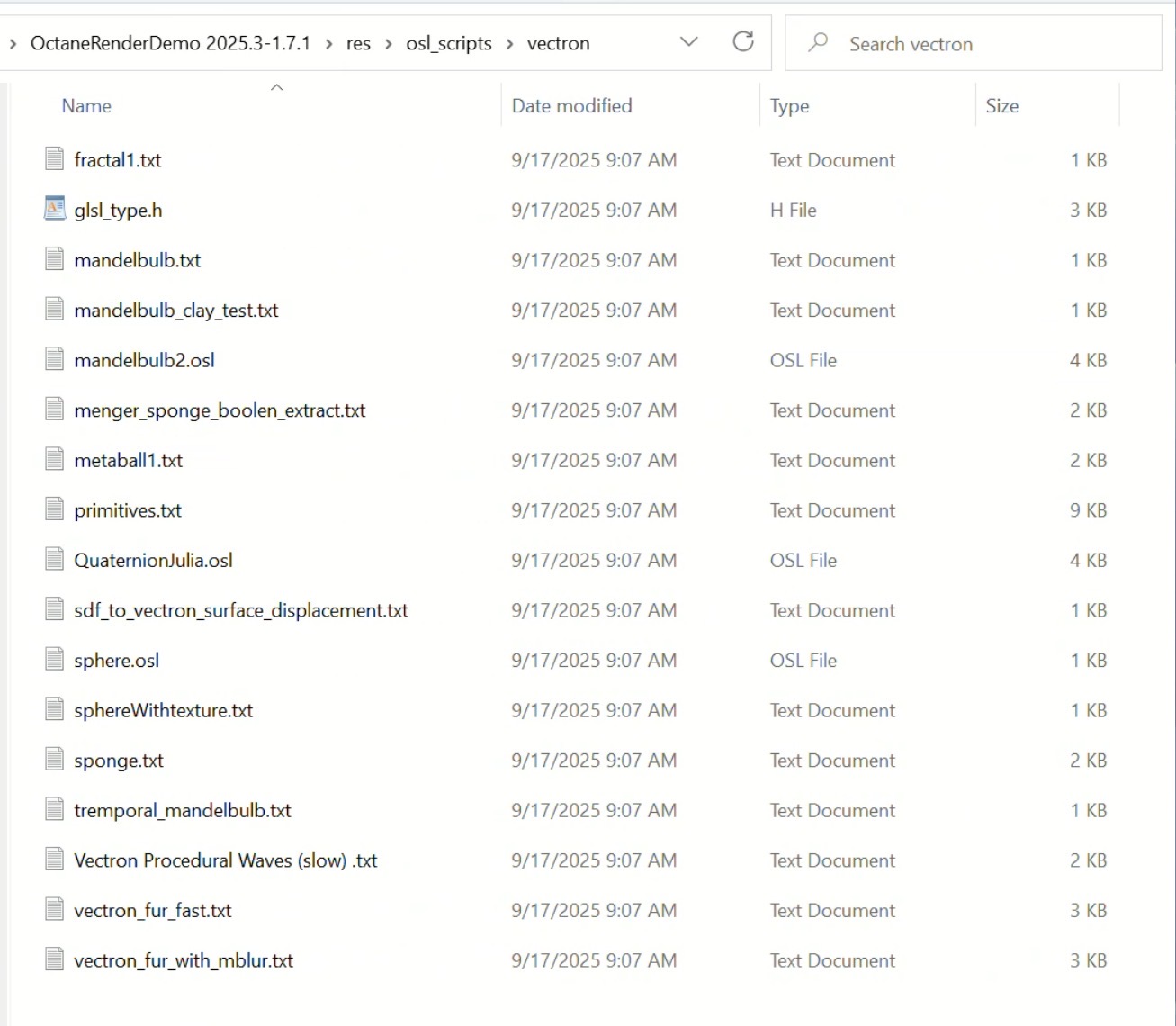Click the 9 KB size of primitives.txt
This screenshot has height=1026, width=1176.
[1089, 510]
